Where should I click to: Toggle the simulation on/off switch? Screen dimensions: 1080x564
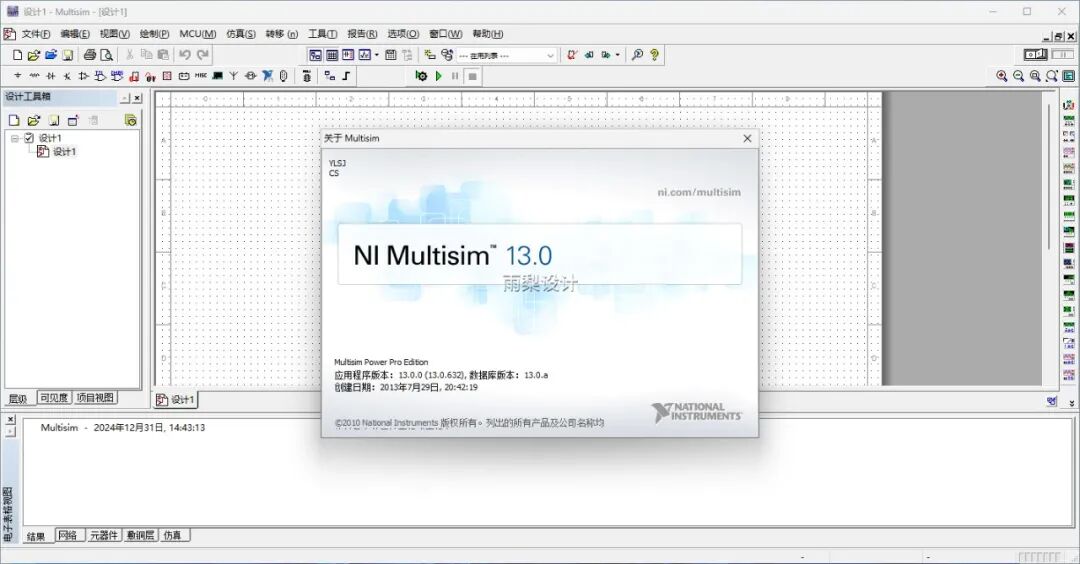(1035, 54)
